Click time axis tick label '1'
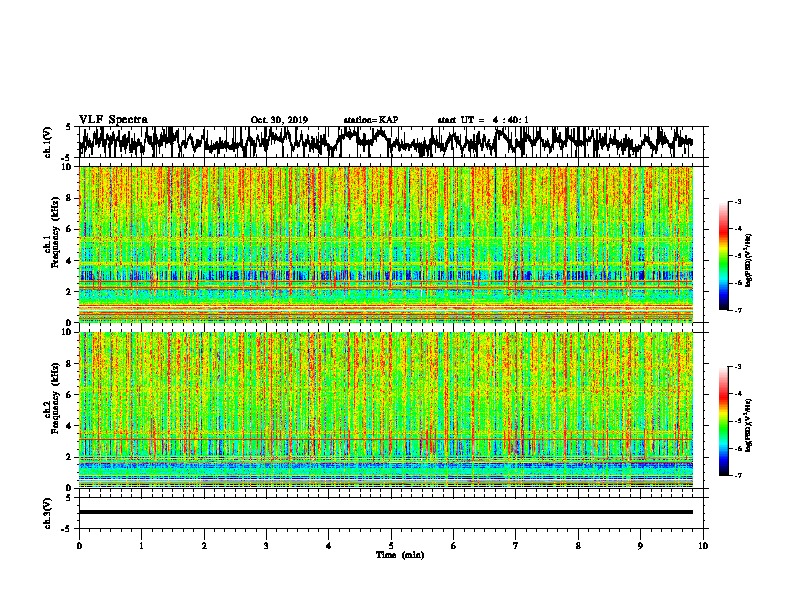792x612 pixels. pyautogui.click(x=141, y=546)
